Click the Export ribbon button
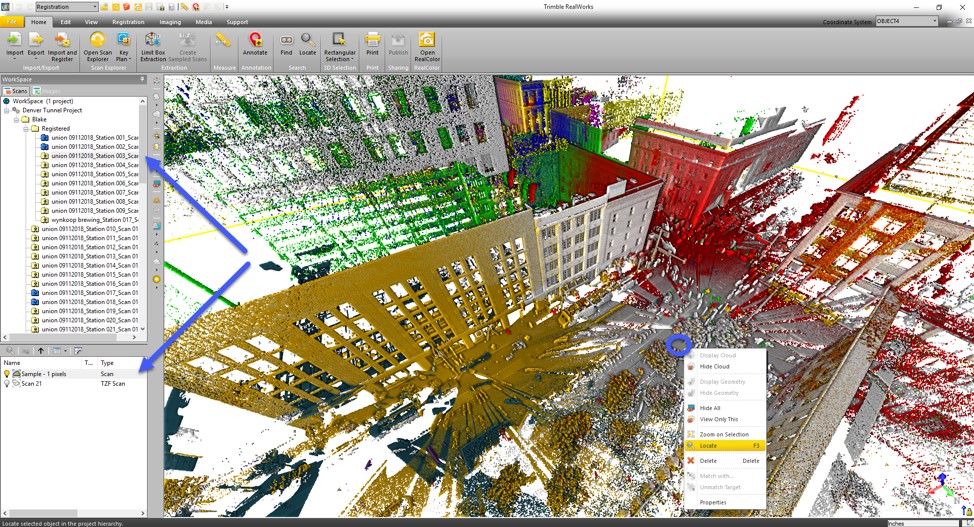 (x=36, y=45)
